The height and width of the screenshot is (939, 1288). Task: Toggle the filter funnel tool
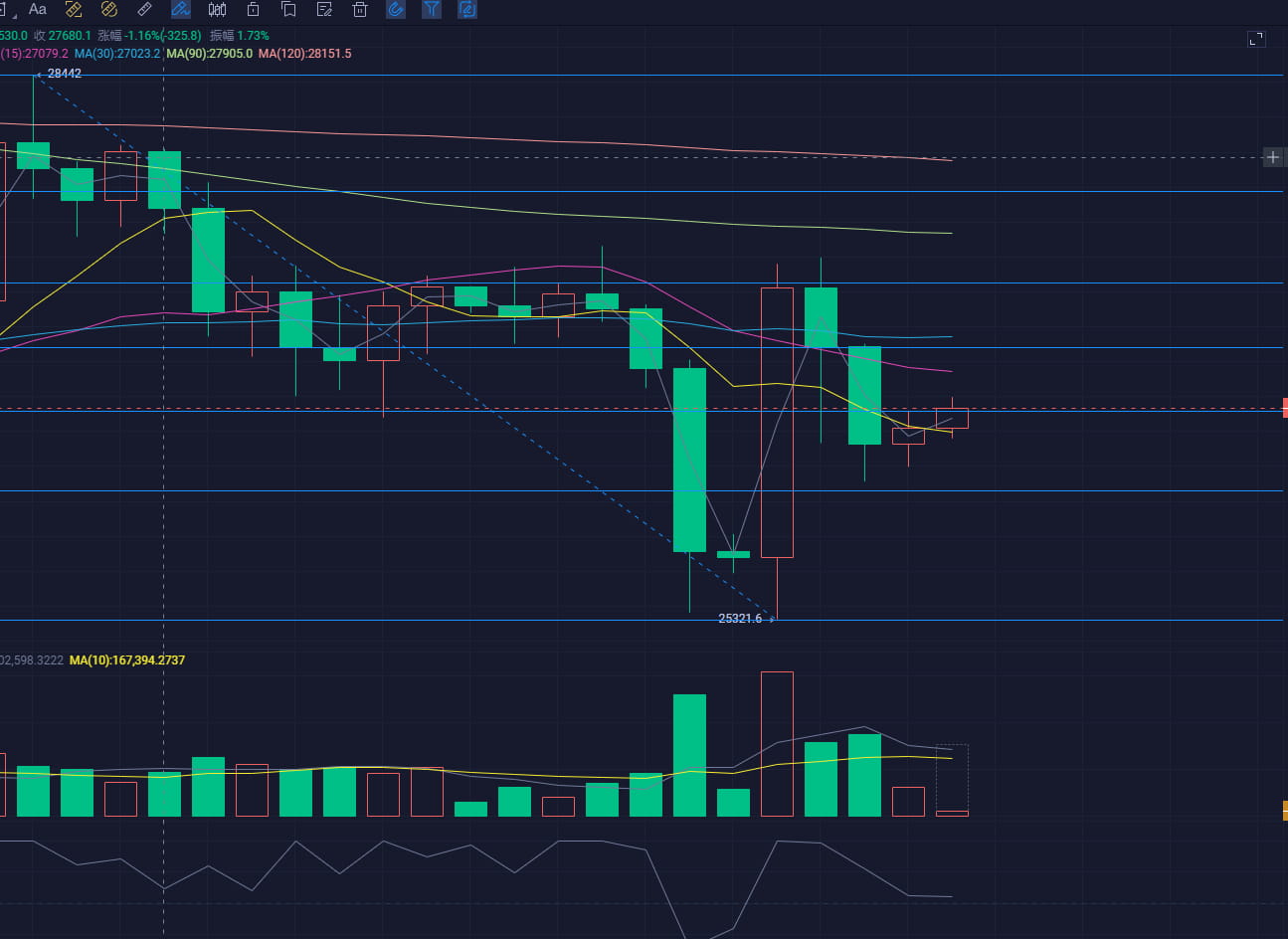pyautogui.click(x=431, y=9)
